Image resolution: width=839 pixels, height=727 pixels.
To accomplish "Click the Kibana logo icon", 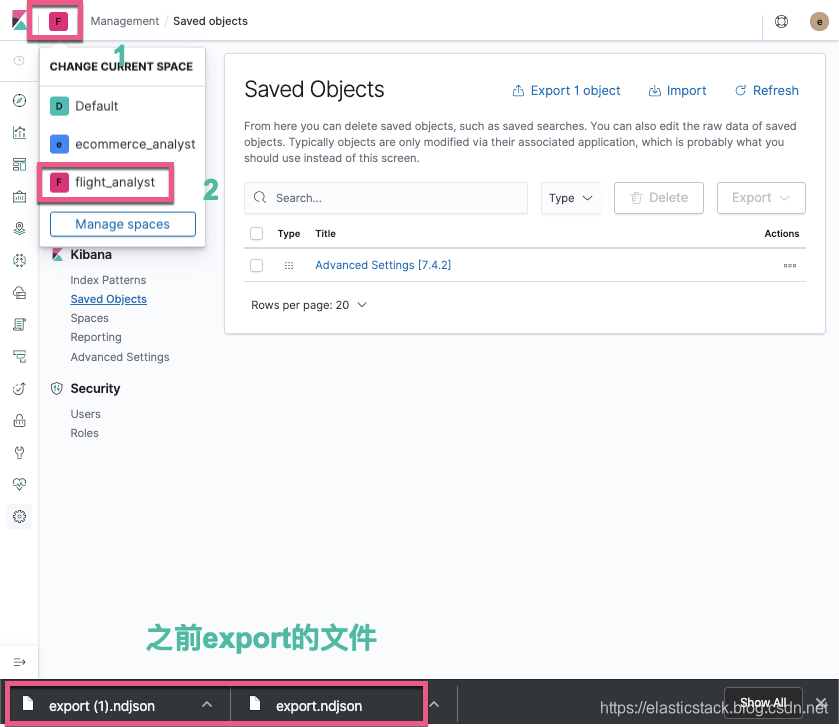I will click(x=19, y=21).
